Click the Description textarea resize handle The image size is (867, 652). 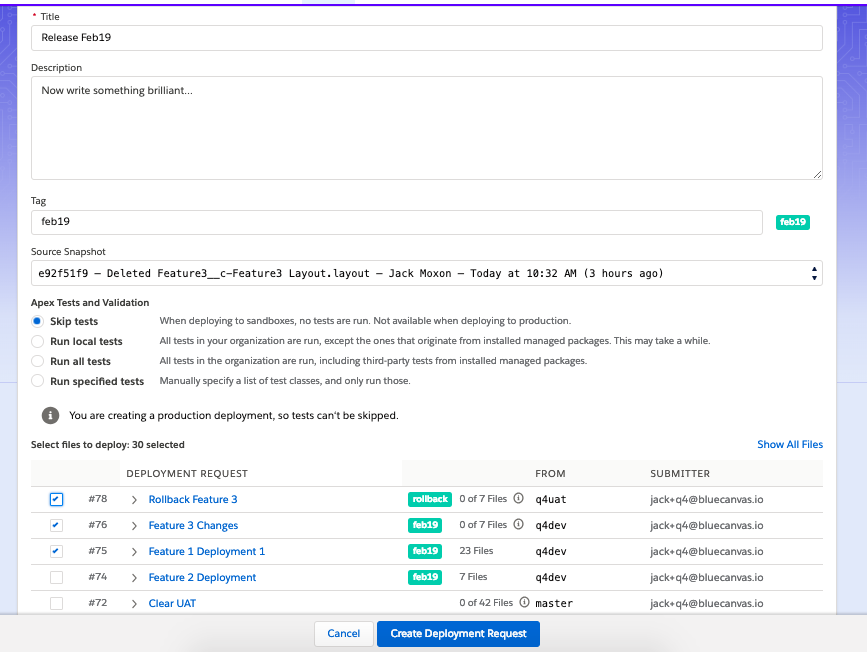(817, 174)
